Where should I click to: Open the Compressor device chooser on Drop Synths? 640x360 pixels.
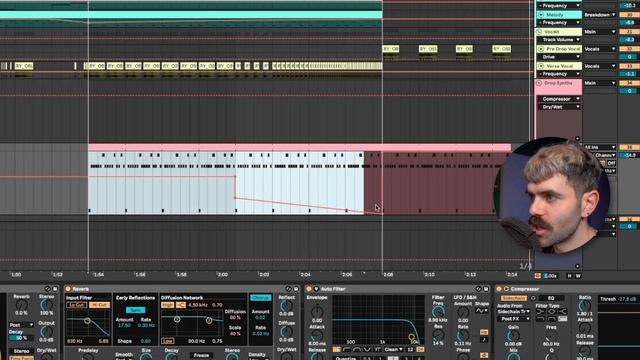(x=559, y=99)
